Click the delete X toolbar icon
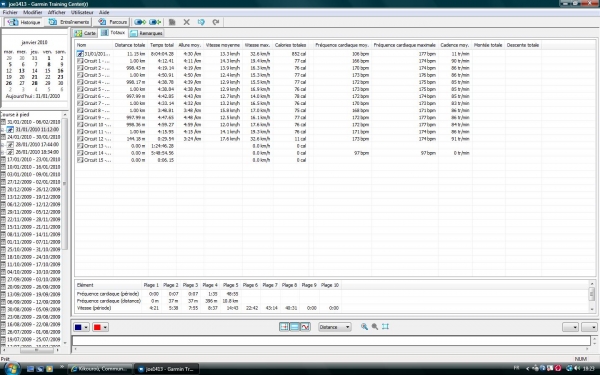The height and width of the screenshot is (375, 600). click(x=186, y=22)
